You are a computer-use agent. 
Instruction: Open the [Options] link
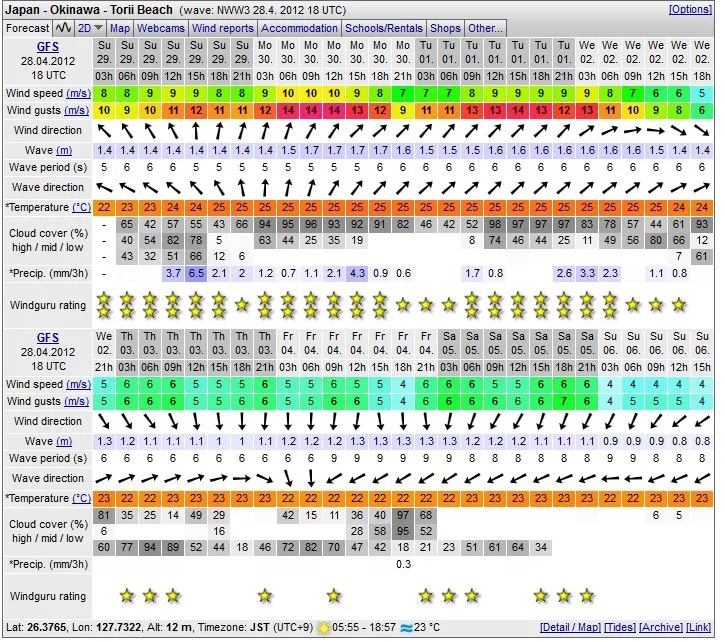(690, 9)
